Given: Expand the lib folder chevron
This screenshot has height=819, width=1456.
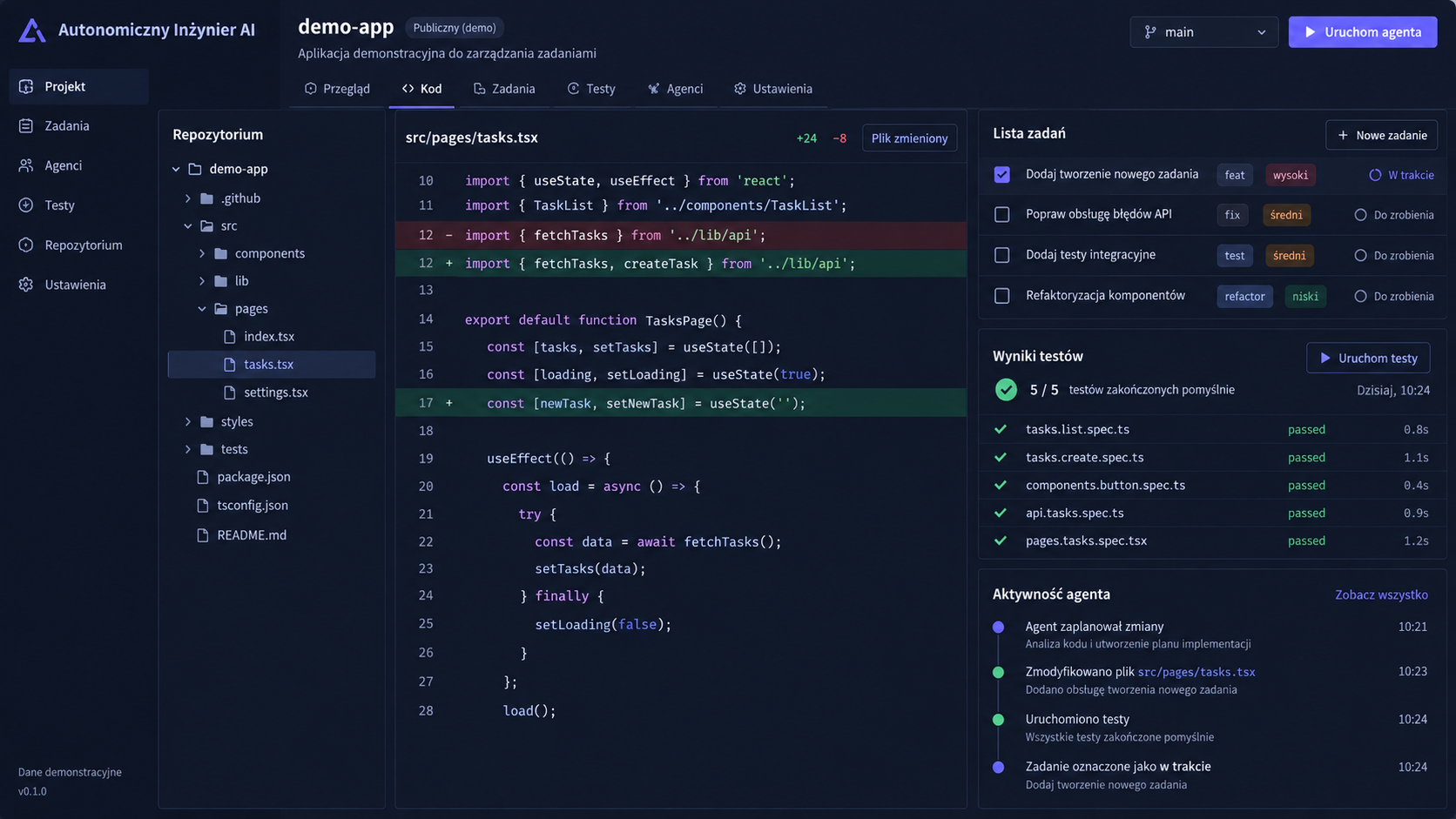Looking at the screenshot, I should click(x=202, y=281).
